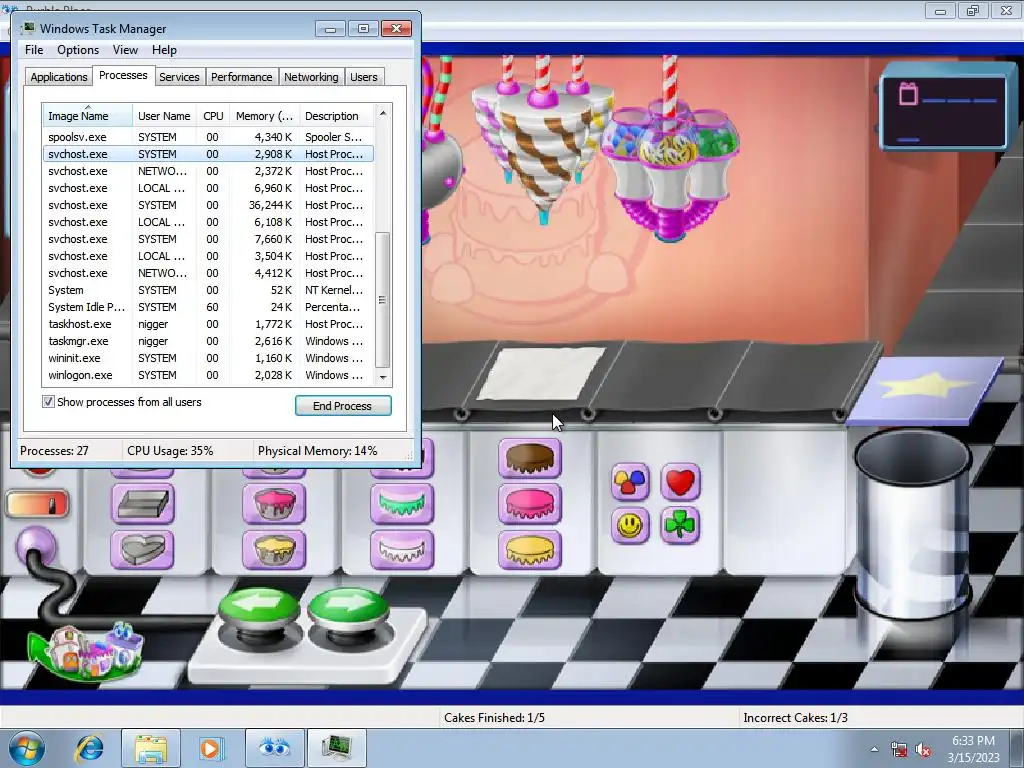Click the taskbar clock showing 6:33 PM
This screenshot has height=768, width=1024.
click(x=973, y=749)
